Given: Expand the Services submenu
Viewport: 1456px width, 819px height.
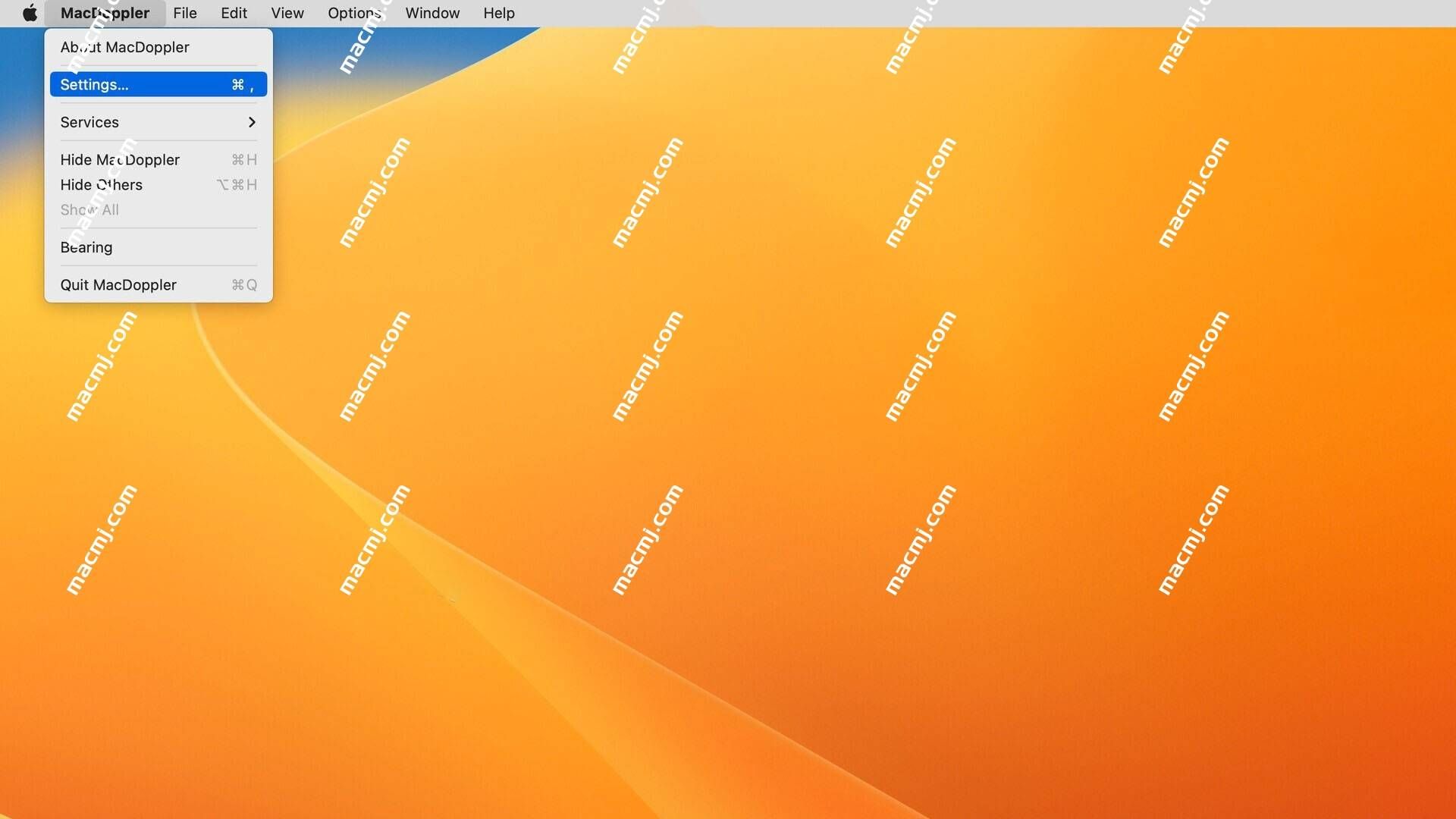Looking at the screenshot, I should click(x=158, y=122).
